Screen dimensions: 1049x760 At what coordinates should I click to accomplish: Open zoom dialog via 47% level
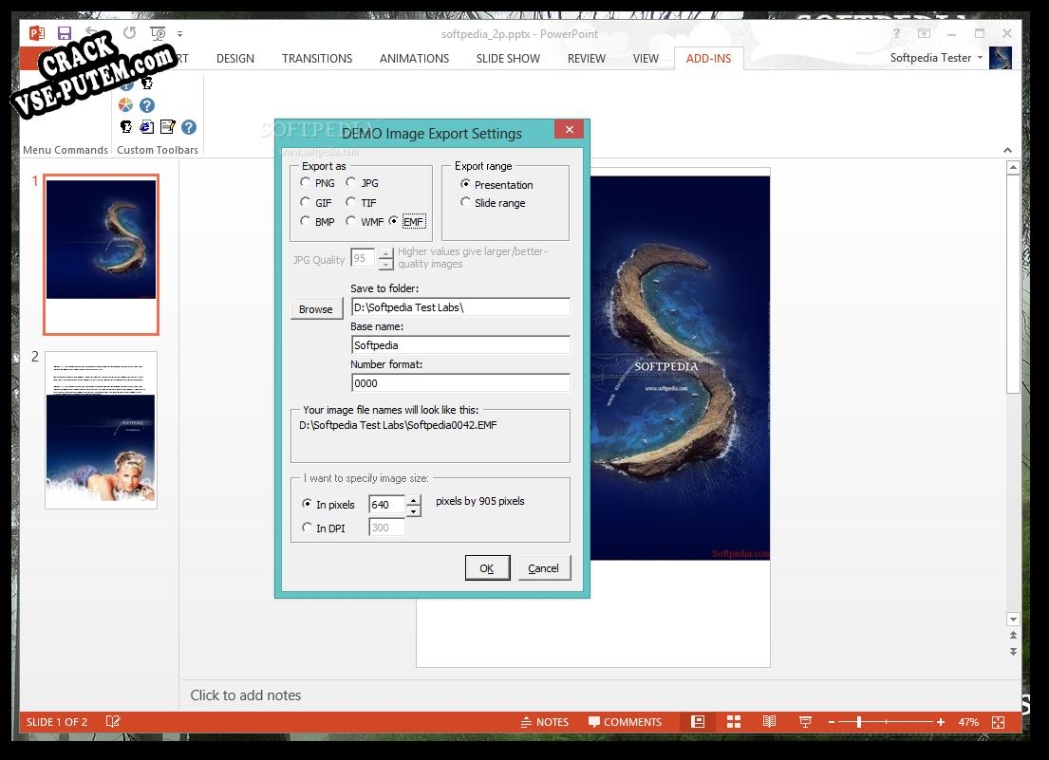click(x=968, y=723)
